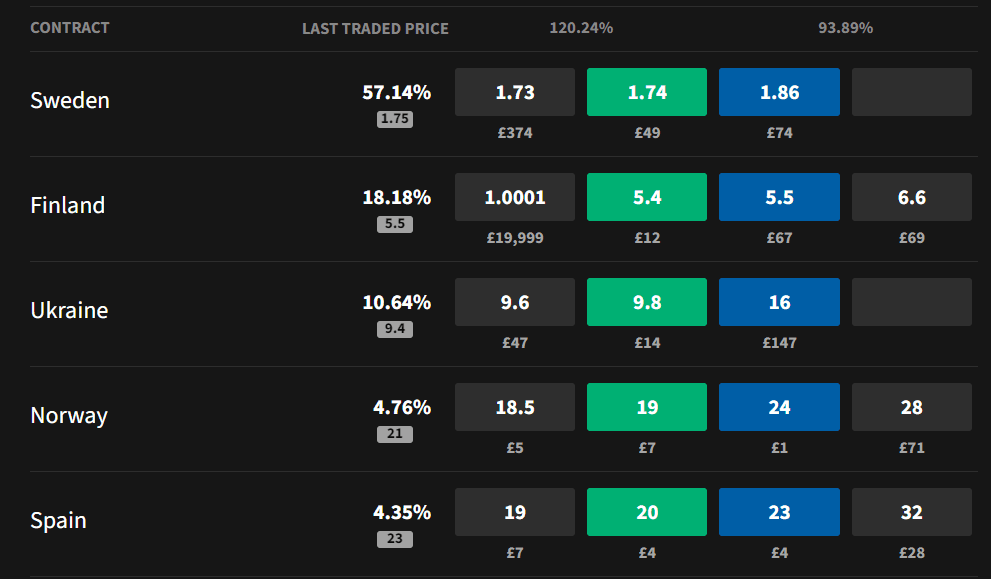This screenshot has width=991, height=579.
Task: Select Norway blue 24 lay price
Action: (779, 408)
